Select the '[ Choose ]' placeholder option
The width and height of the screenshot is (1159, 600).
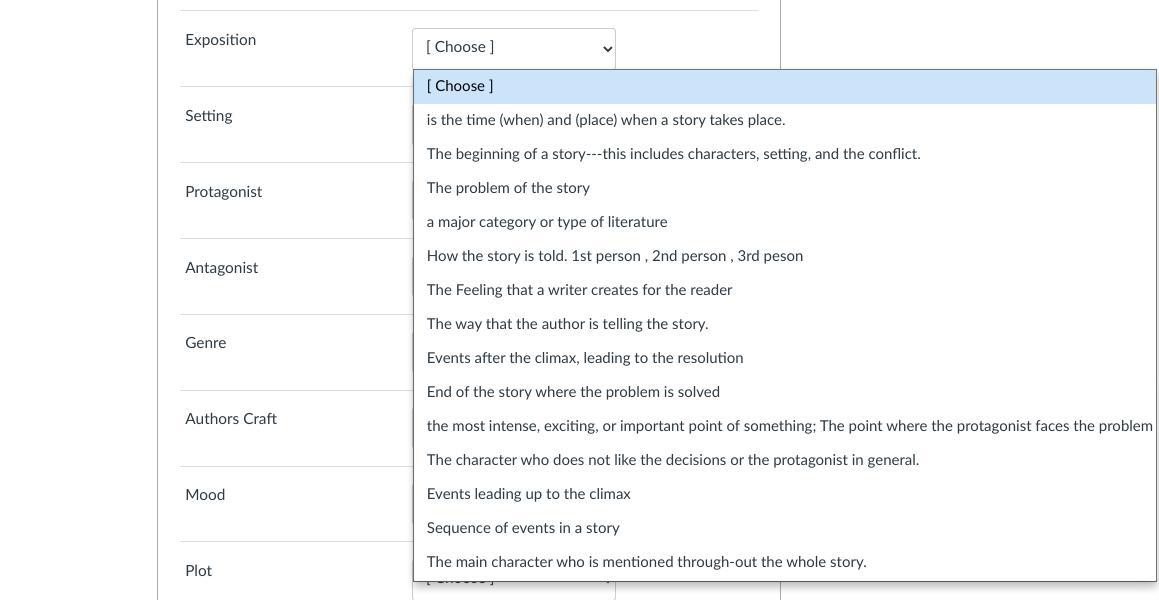click(x=460, y=86)
